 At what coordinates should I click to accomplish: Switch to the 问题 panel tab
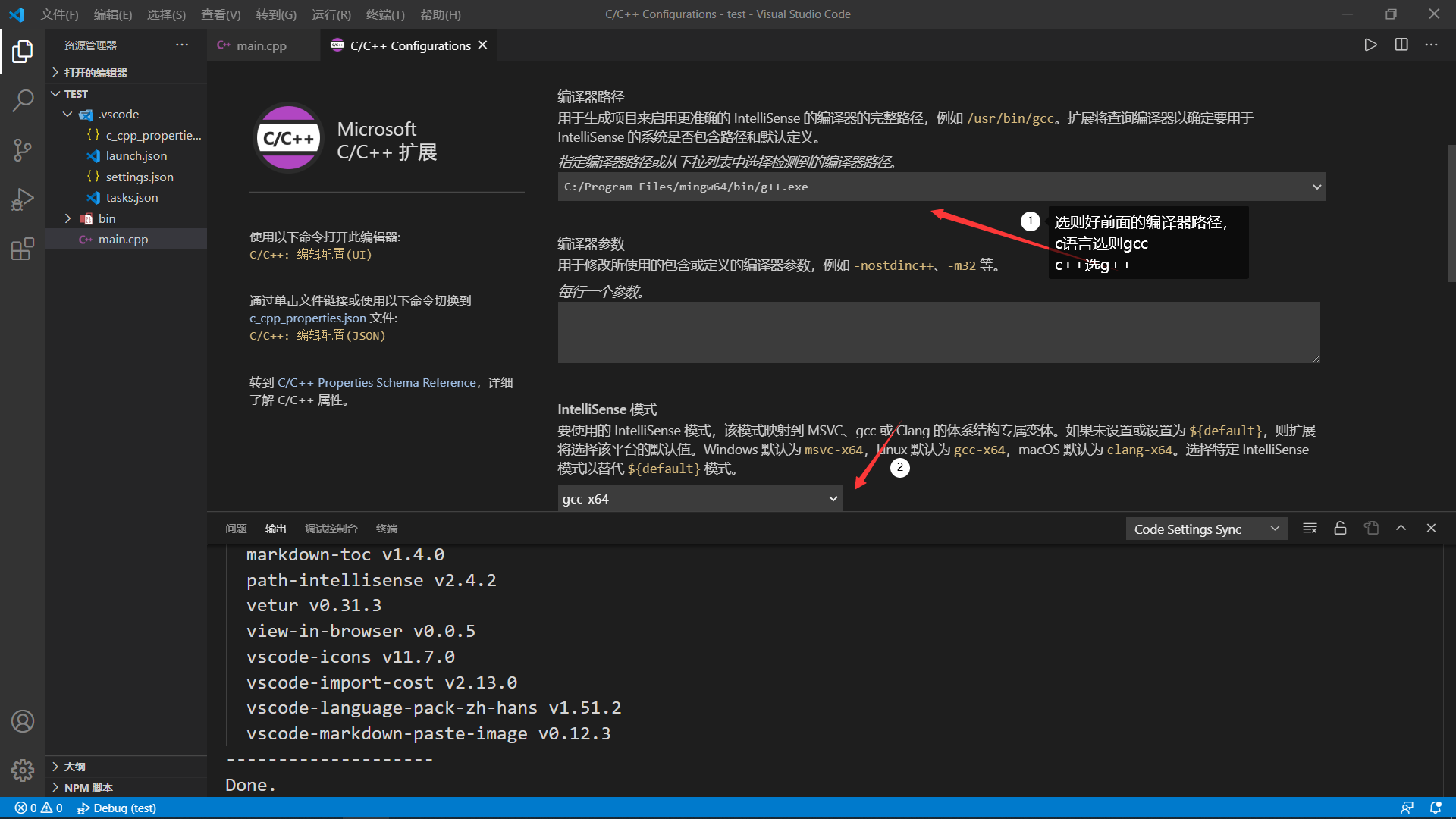(x=236, y=529)
